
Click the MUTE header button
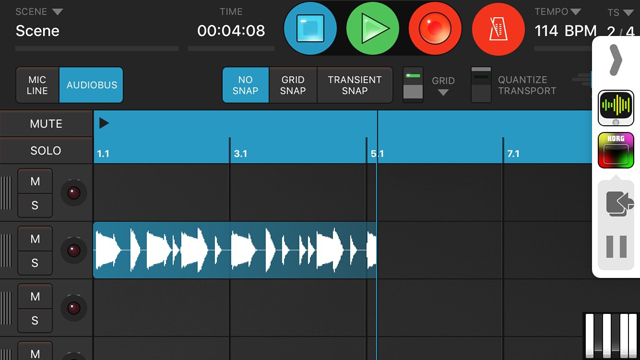click(46, 124)
